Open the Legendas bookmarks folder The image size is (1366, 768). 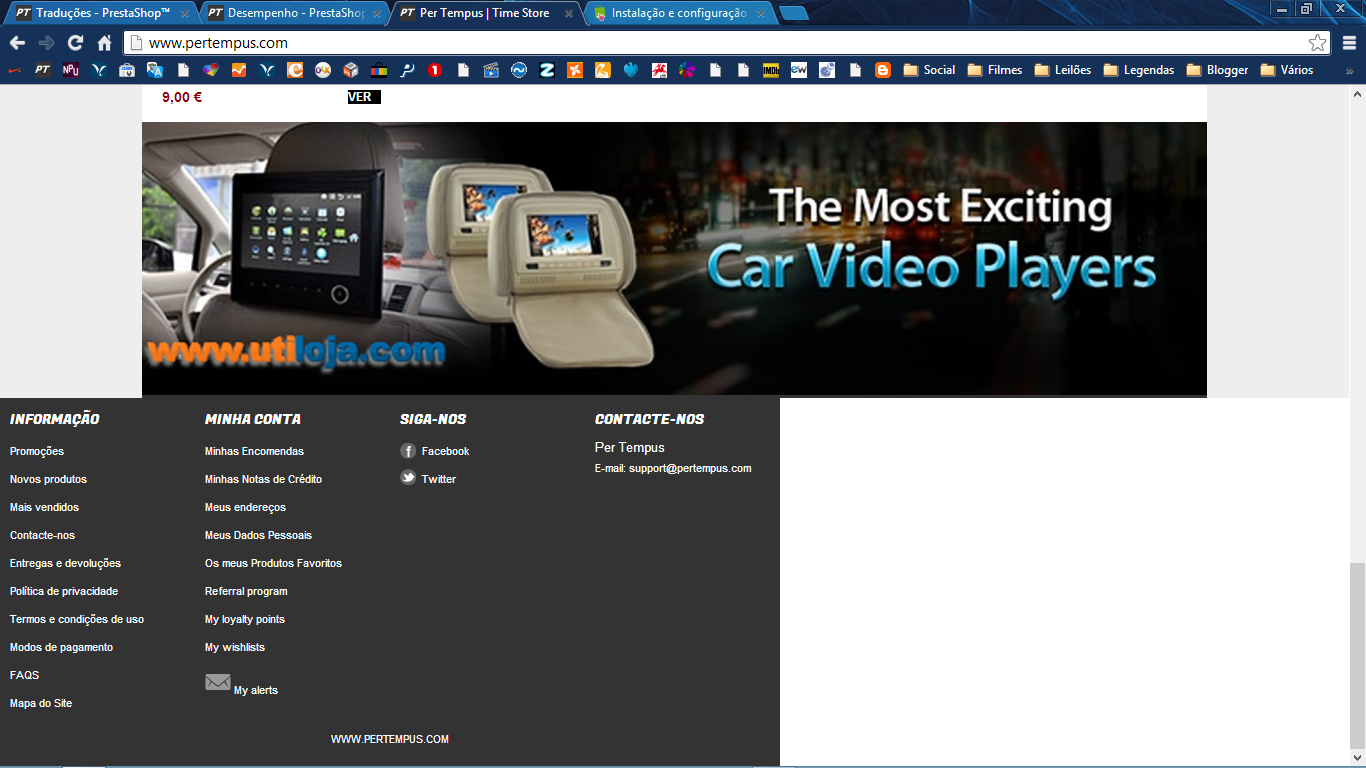click(x=1138, y=70)
